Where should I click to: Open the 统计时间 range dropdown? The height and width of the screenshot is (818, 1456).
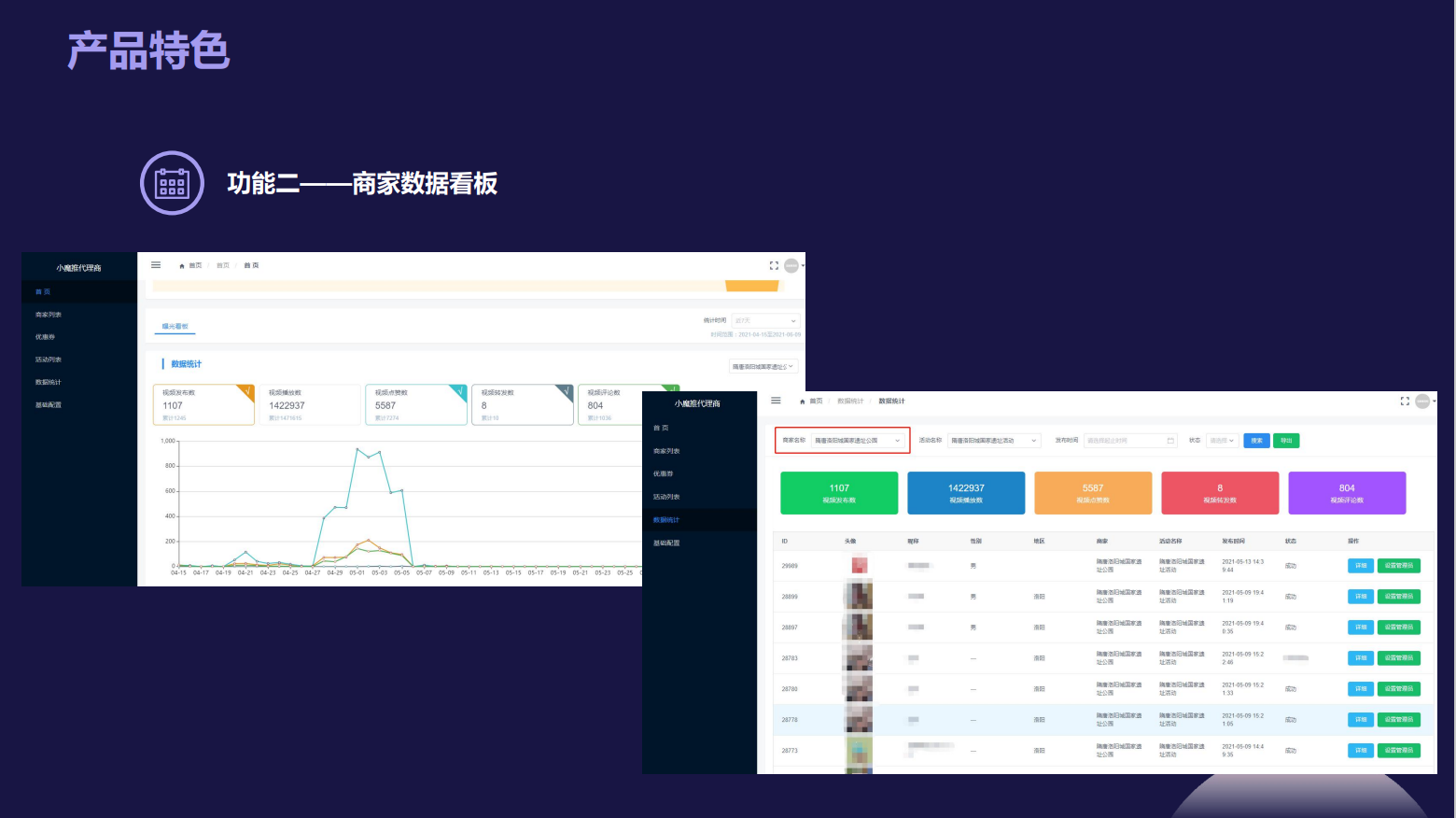765,321
